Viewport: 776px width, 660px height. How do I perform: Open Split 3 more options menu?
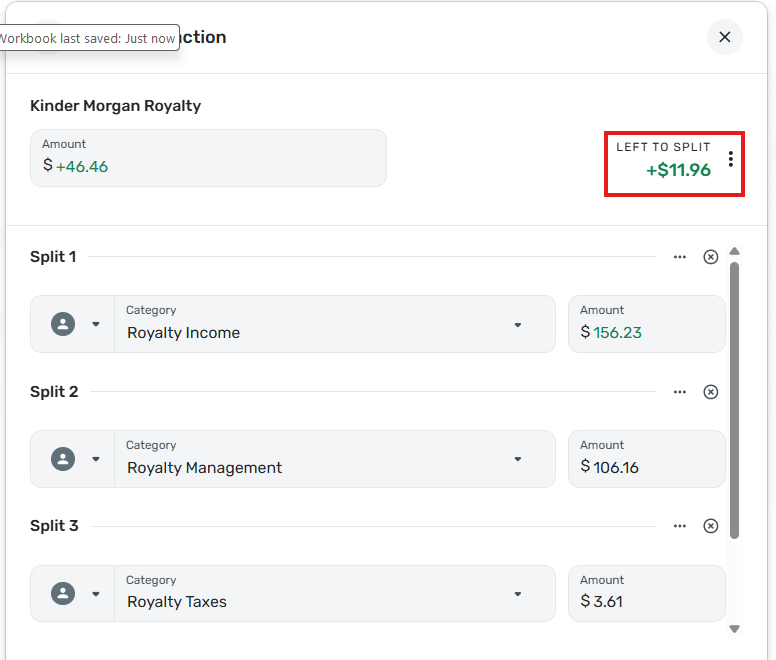pyautogui.click(x=680, y=526)
